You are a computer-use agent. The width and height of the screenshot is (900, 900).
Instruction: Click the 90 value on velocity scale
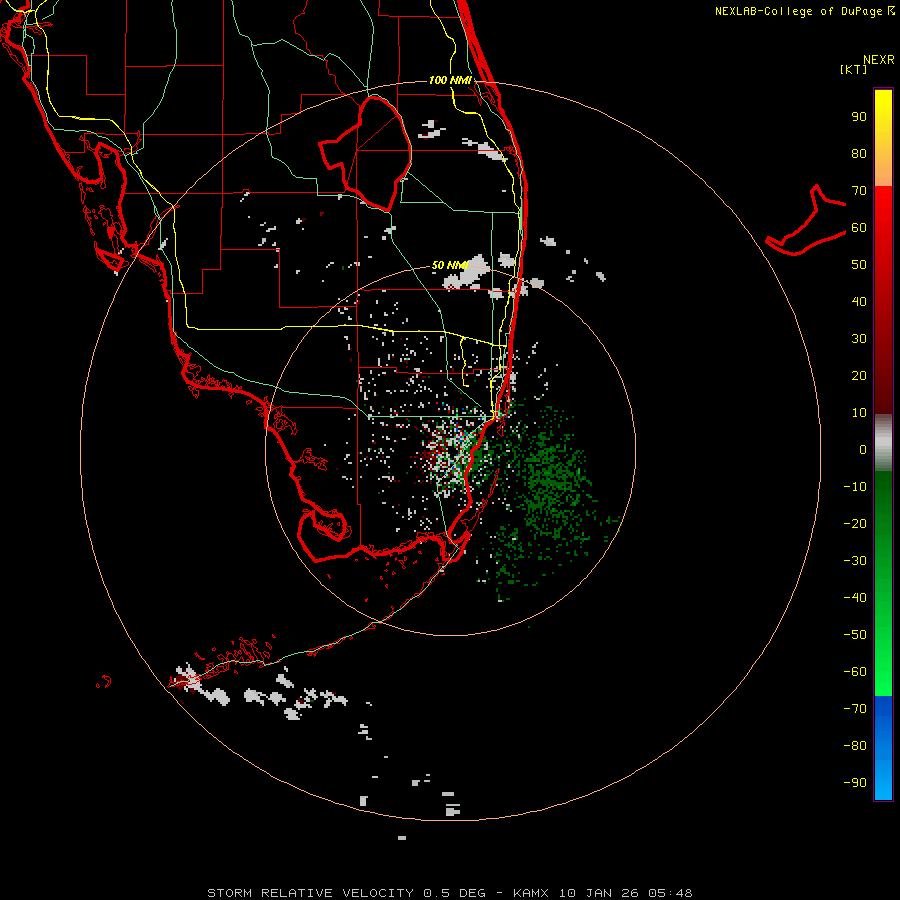click(859, 117)
